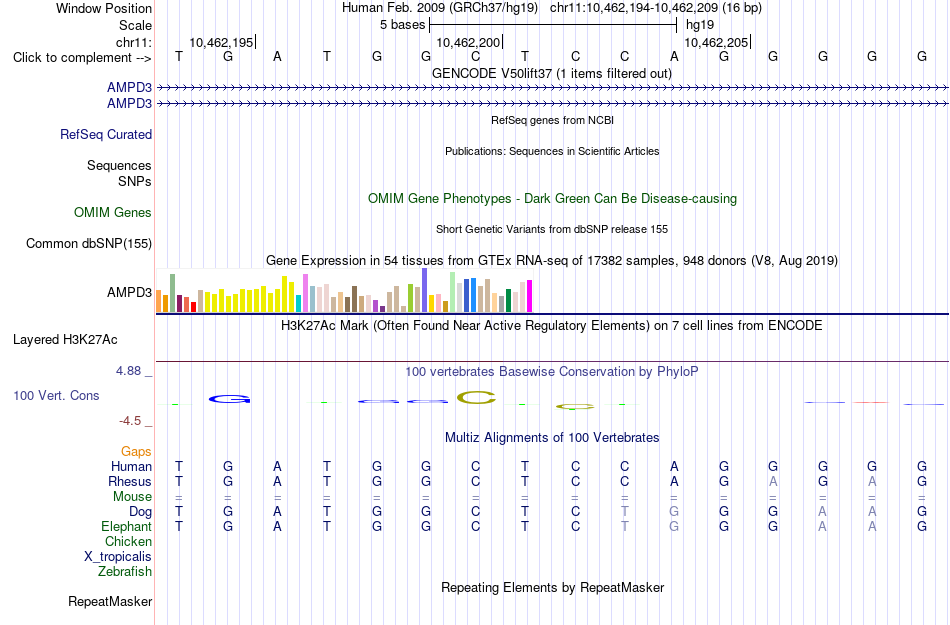Click the light-grey T in Elephant row
Viewport: 950px width, 625px height.
[x=625, y=527]
